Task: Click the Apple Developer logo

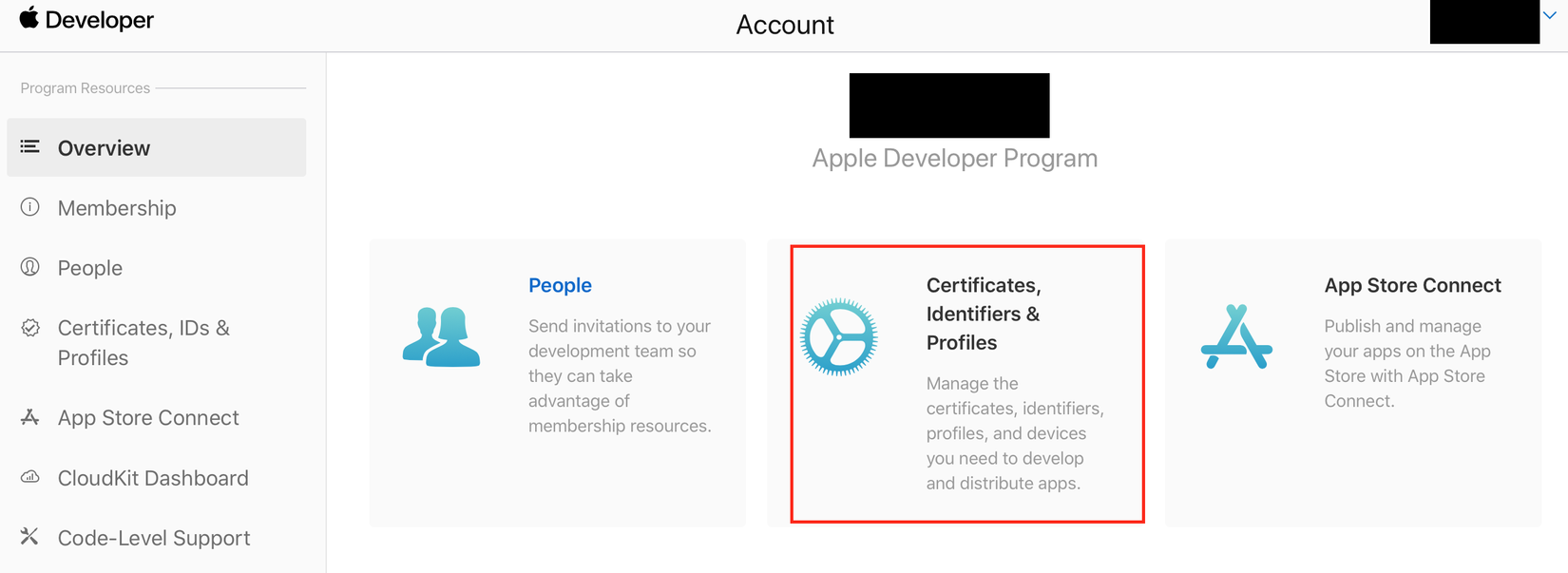Action: 86,20
